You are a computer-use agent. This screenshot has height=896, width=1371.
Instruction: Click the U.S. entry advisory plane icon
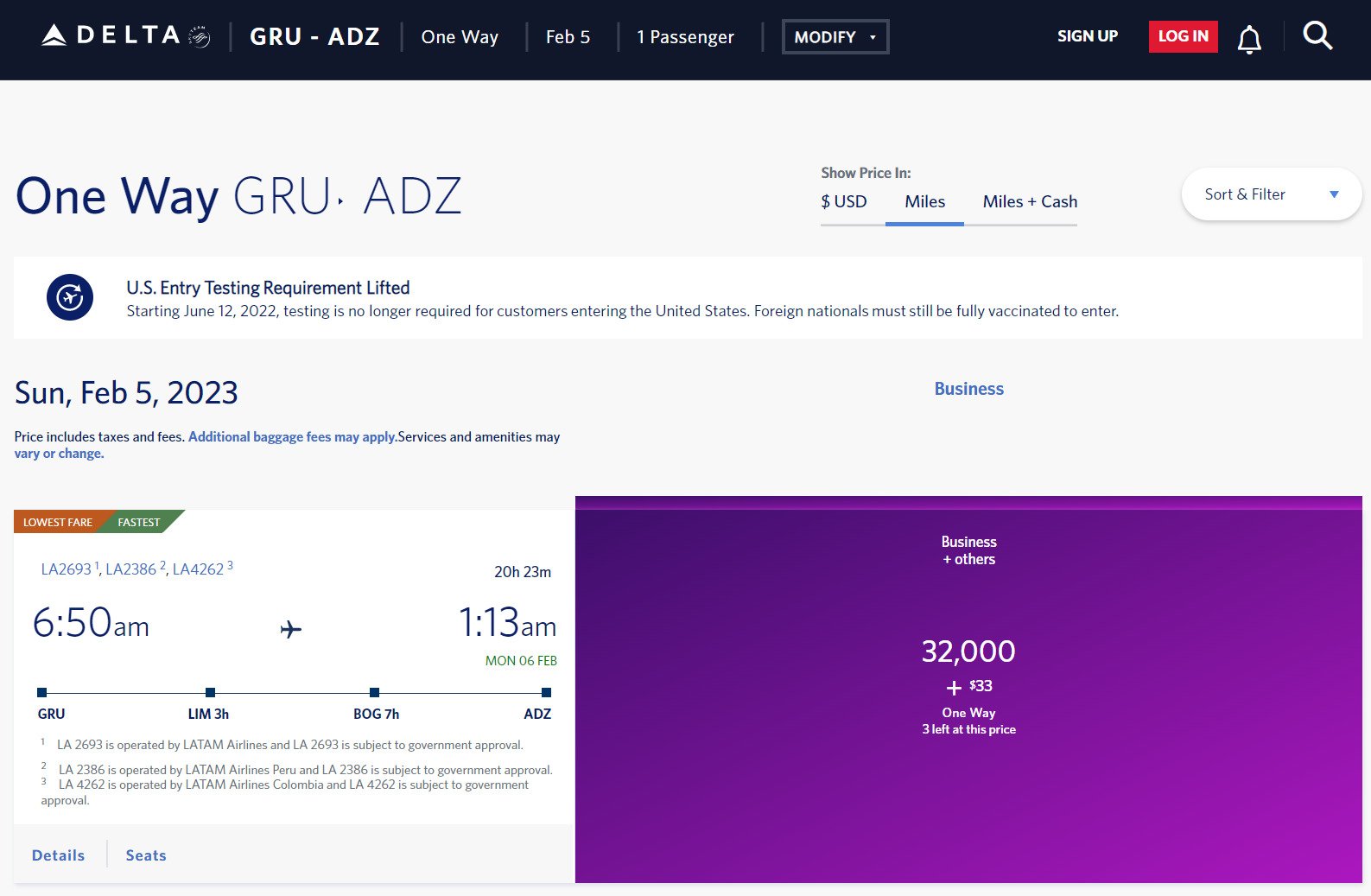[x=70, y=297]
